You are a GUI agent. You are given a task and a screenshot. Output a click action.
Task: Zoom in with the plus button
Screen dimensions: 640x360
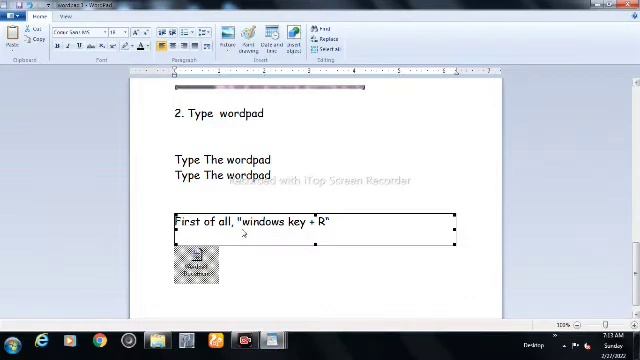point(634,325)
